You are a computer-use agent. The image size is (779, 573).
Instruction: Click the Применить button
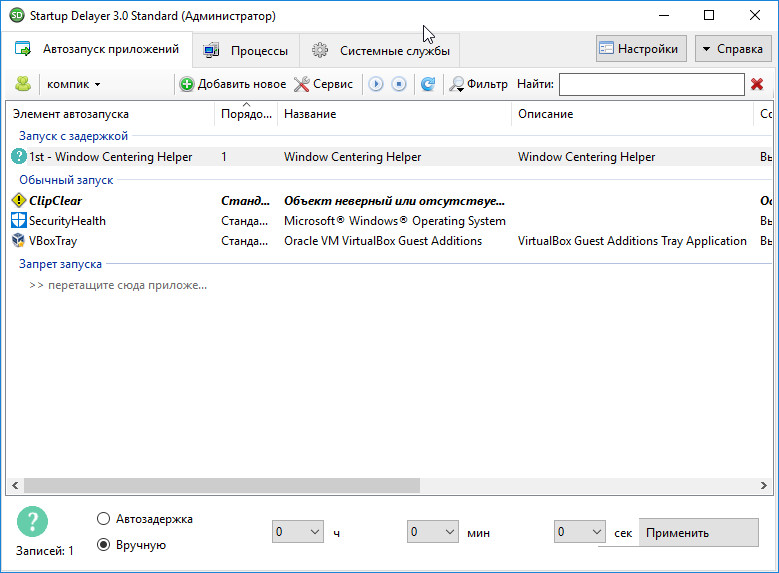(x=699, y=533)
